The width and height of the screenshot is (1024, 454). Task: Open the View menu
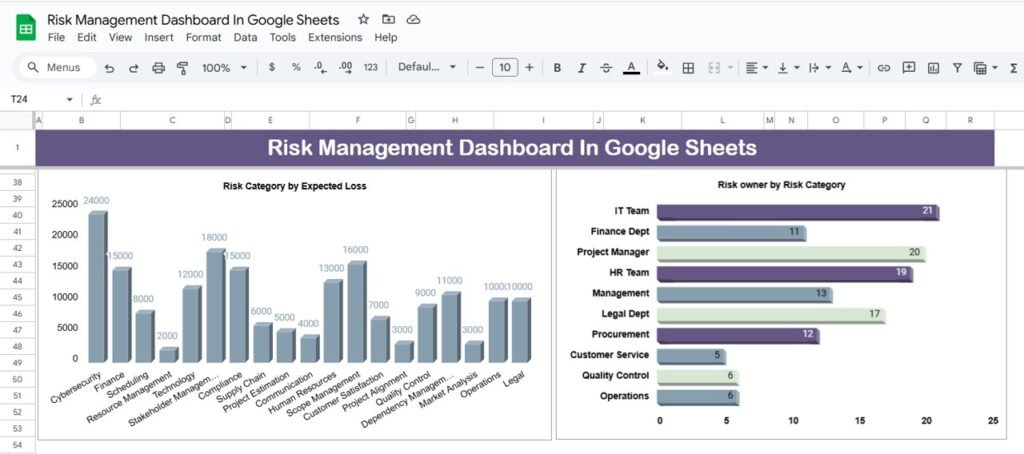(120, 37)
